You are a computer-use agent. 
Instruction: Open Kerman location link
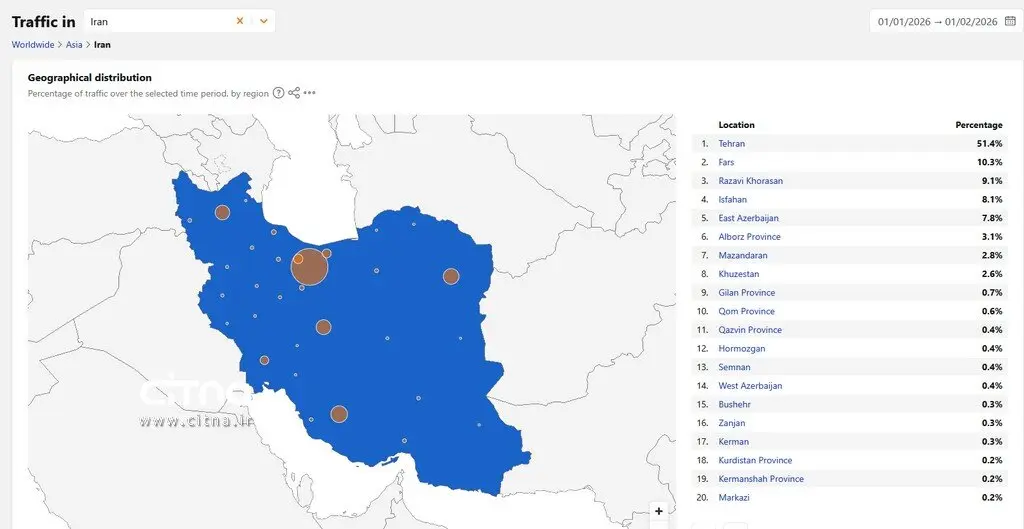(x=733, y=441)
